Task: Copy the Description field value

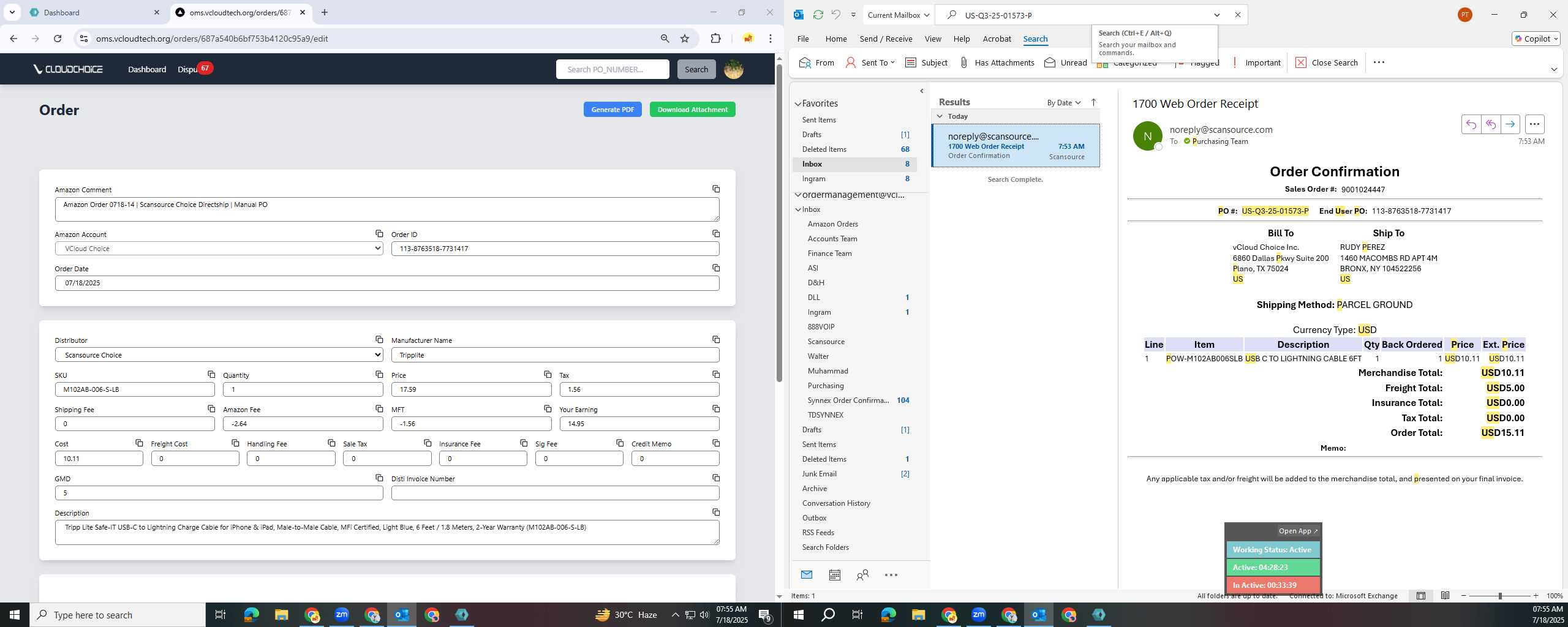Action: coord(715,512)
